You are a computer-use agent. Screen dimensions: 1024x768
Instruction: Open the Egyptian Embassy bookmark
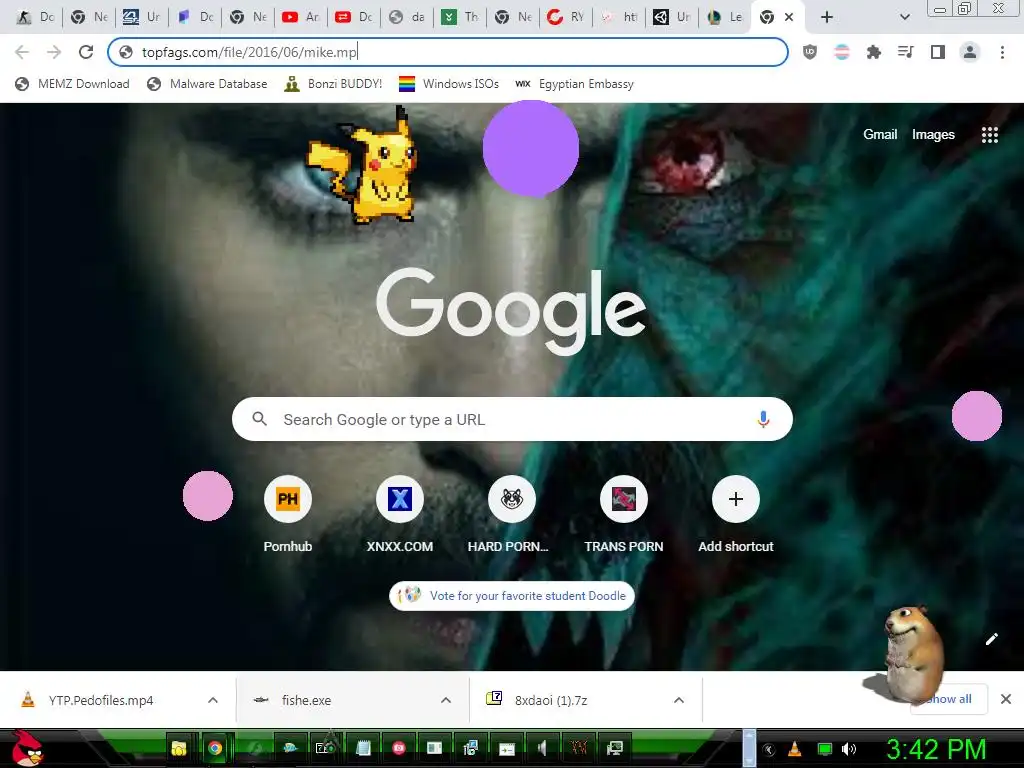click(575, 84)
